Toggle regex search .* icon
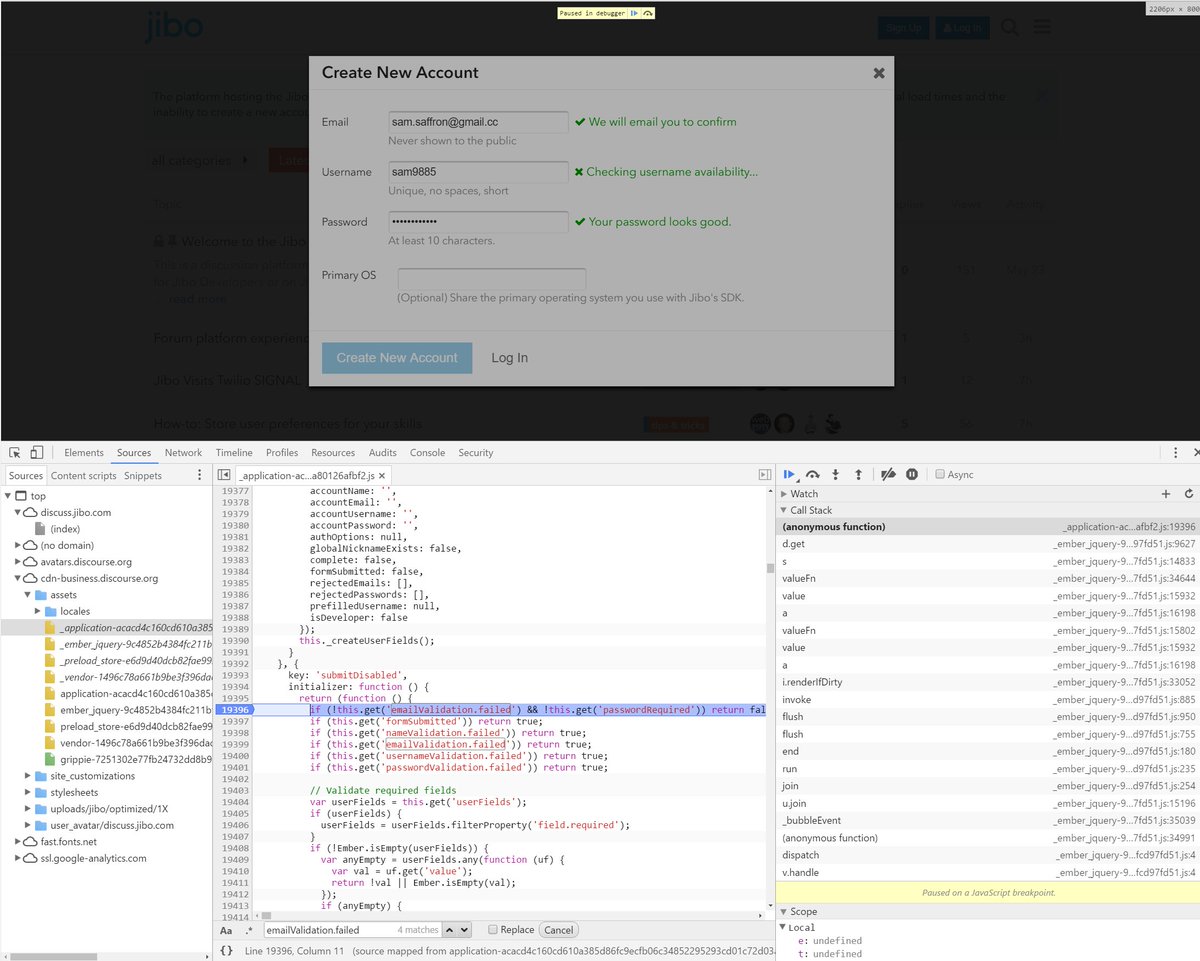This screenshot has height=961, width=1200. click(x=249, y=930)
